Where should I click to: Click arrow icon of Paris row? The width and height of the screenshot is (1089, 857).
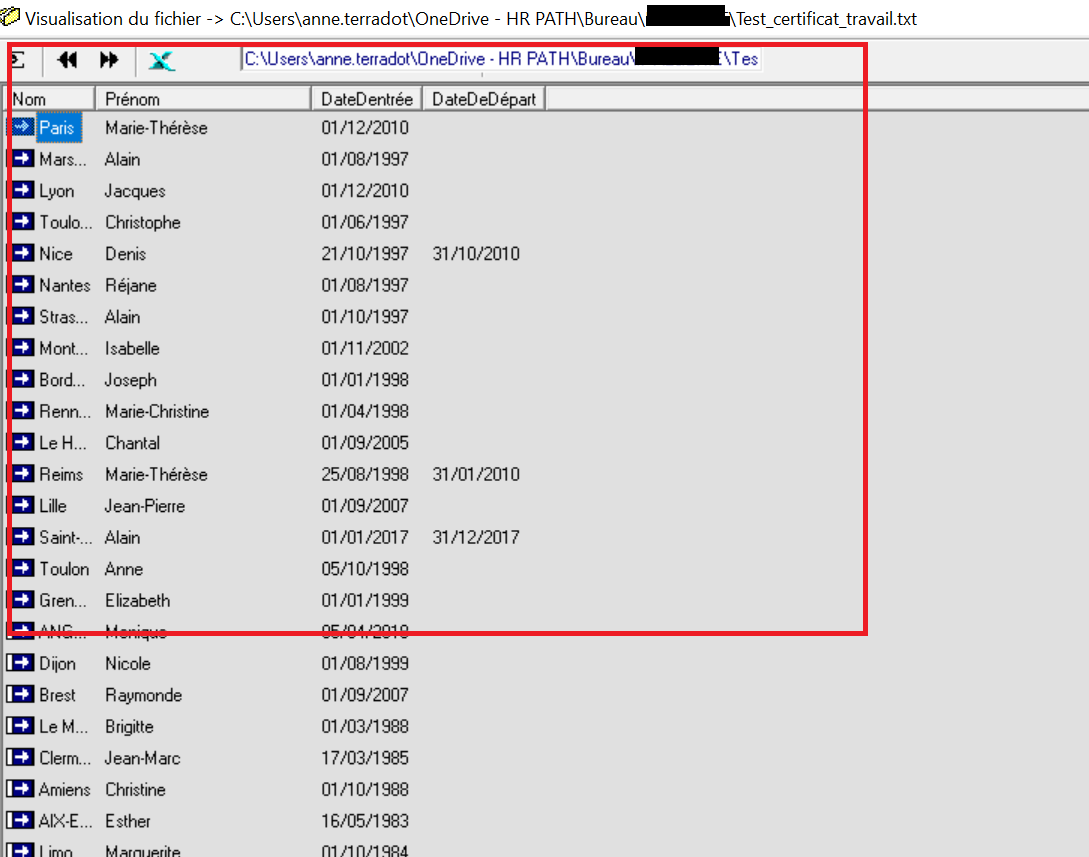pyautogui.click(x=21, y=128)
